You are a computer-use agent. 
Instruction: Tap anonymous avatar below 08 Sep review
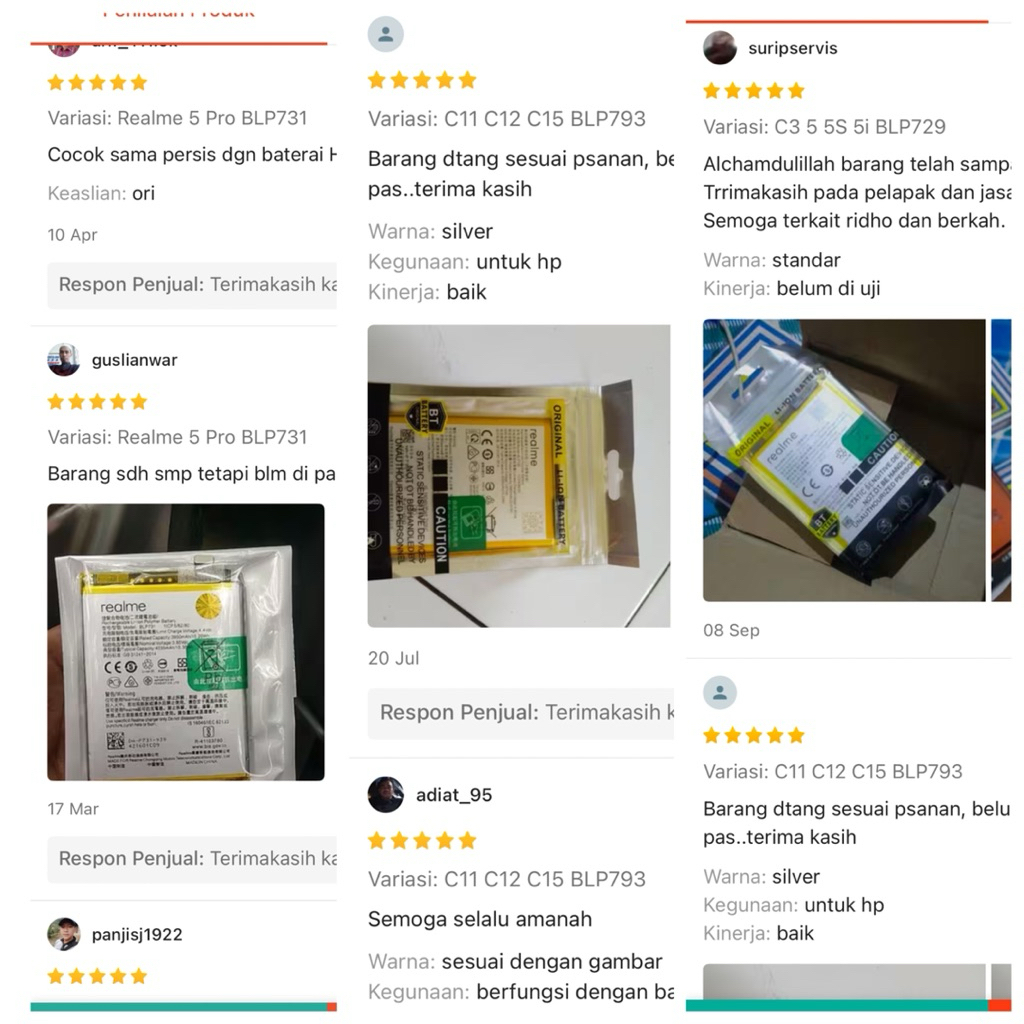click(x=720, y=693)
